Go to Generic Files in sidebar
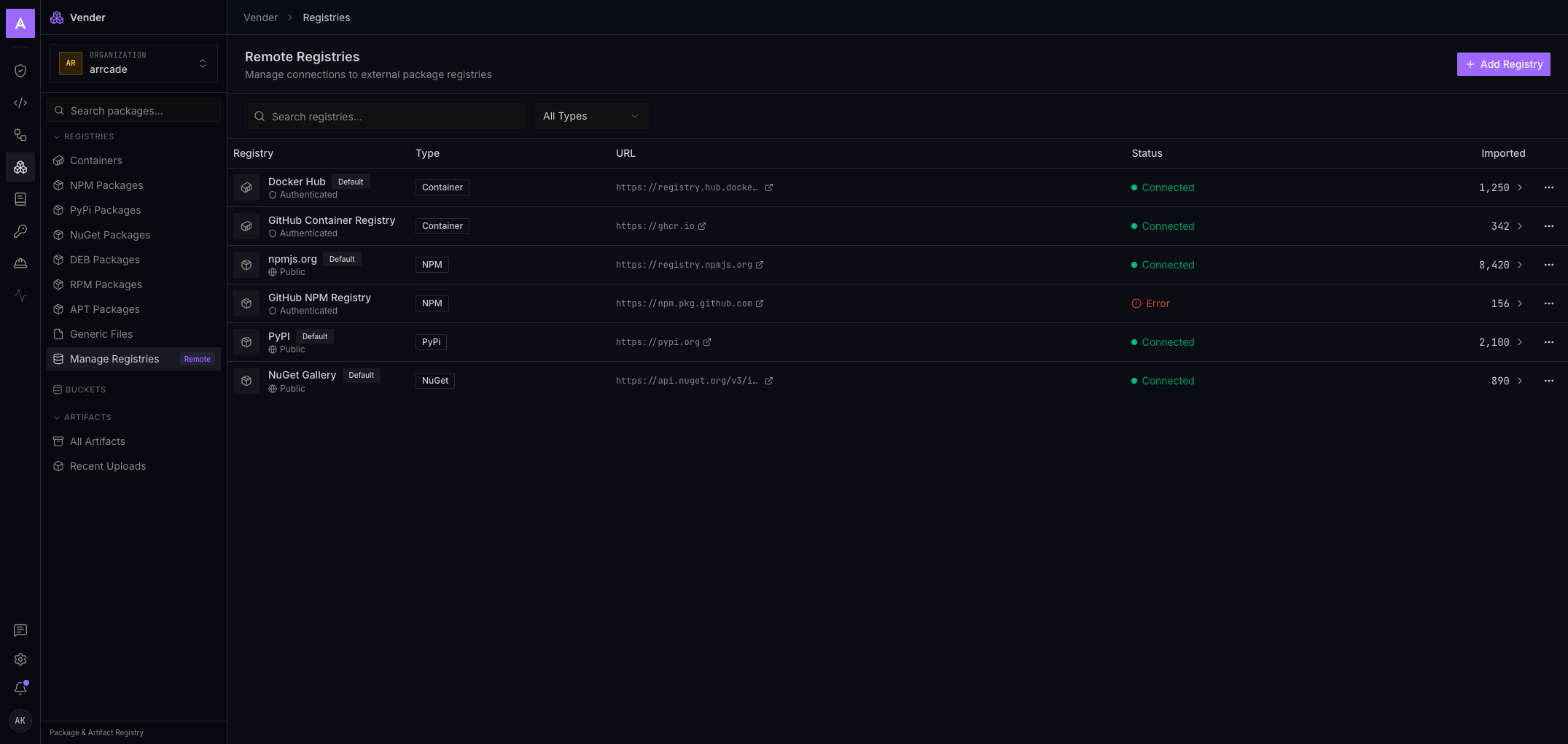 coord(133,334)
